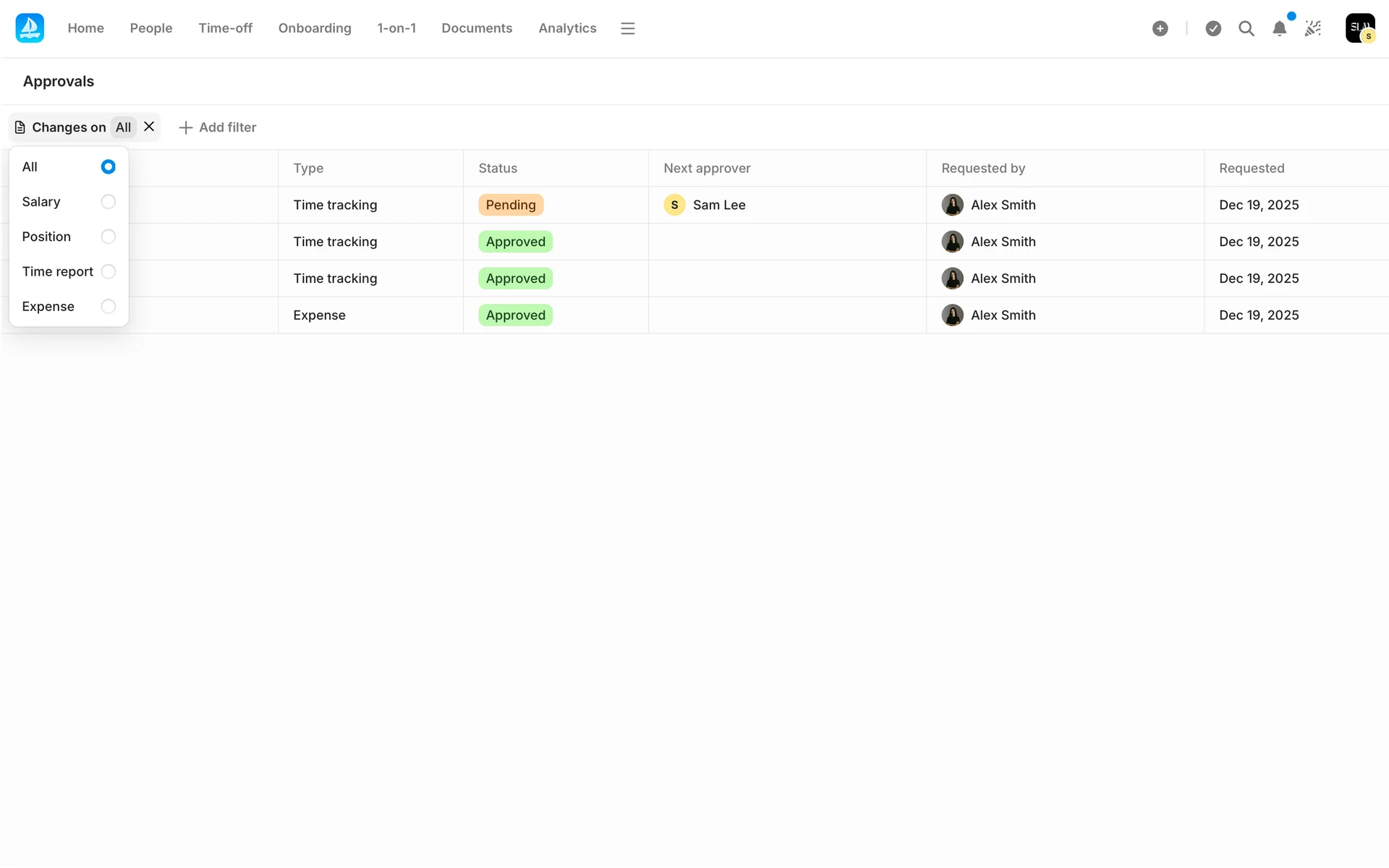Open the user profile avatar menu

[x=1359, y=28]
